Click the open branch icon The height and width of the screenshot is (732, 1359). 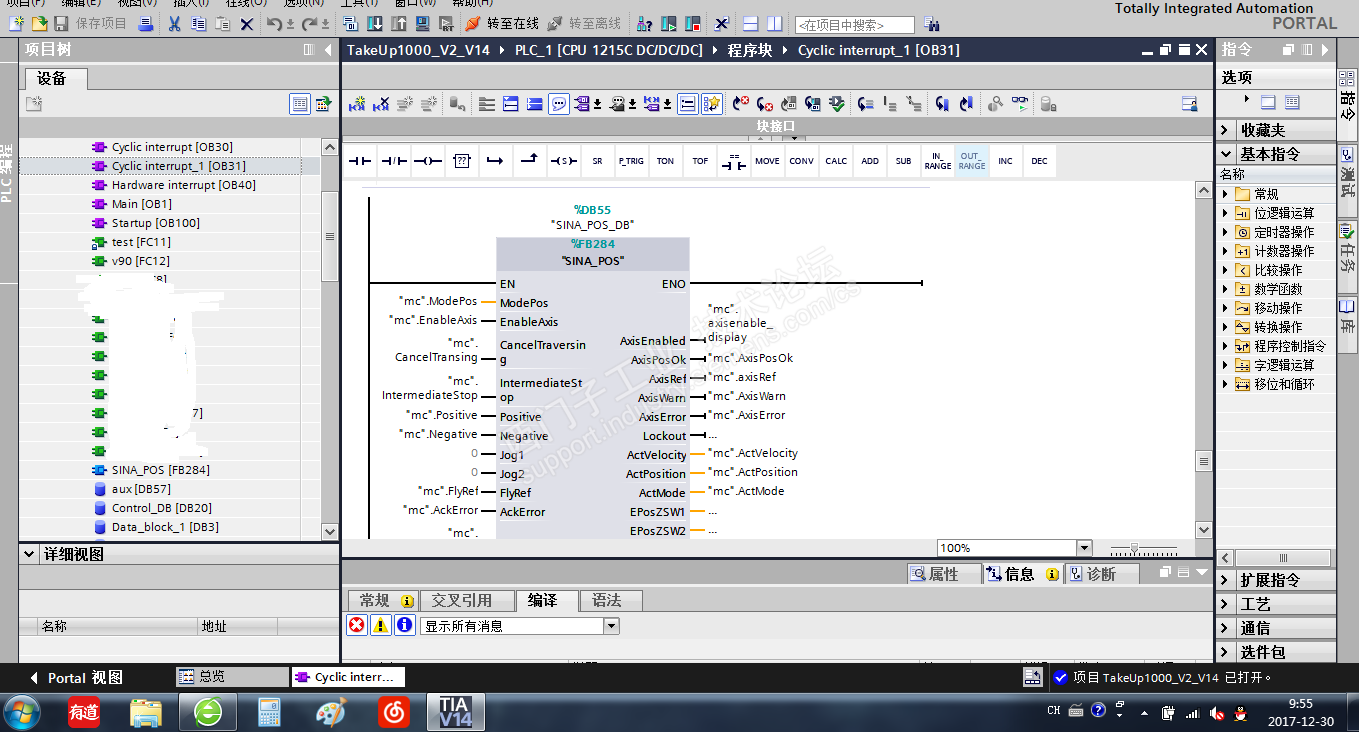pyautogui.click(x=496, y=161)
